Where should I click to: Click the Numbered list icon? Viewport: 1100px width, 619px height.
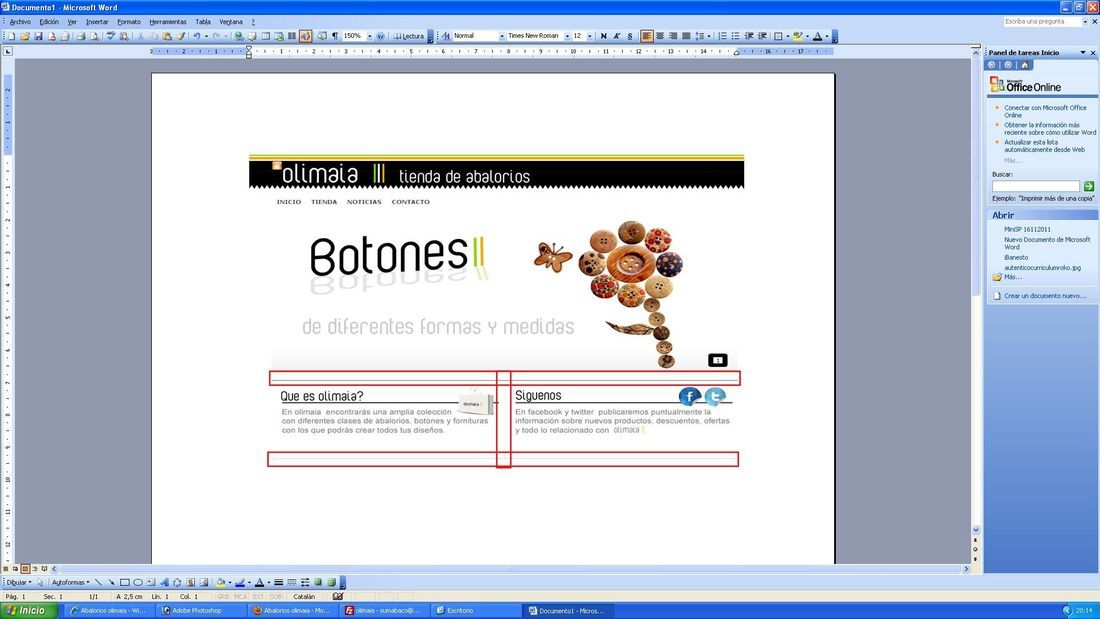[723, 36]
